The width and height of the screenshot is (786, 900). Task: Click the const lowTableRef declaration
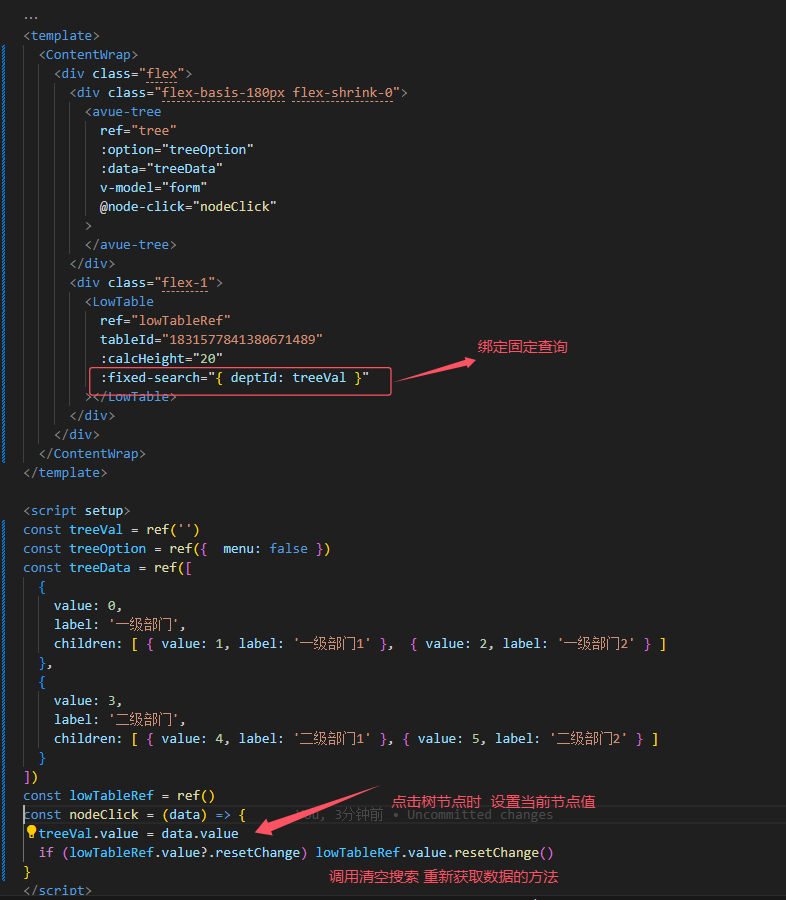coord(119,796)
